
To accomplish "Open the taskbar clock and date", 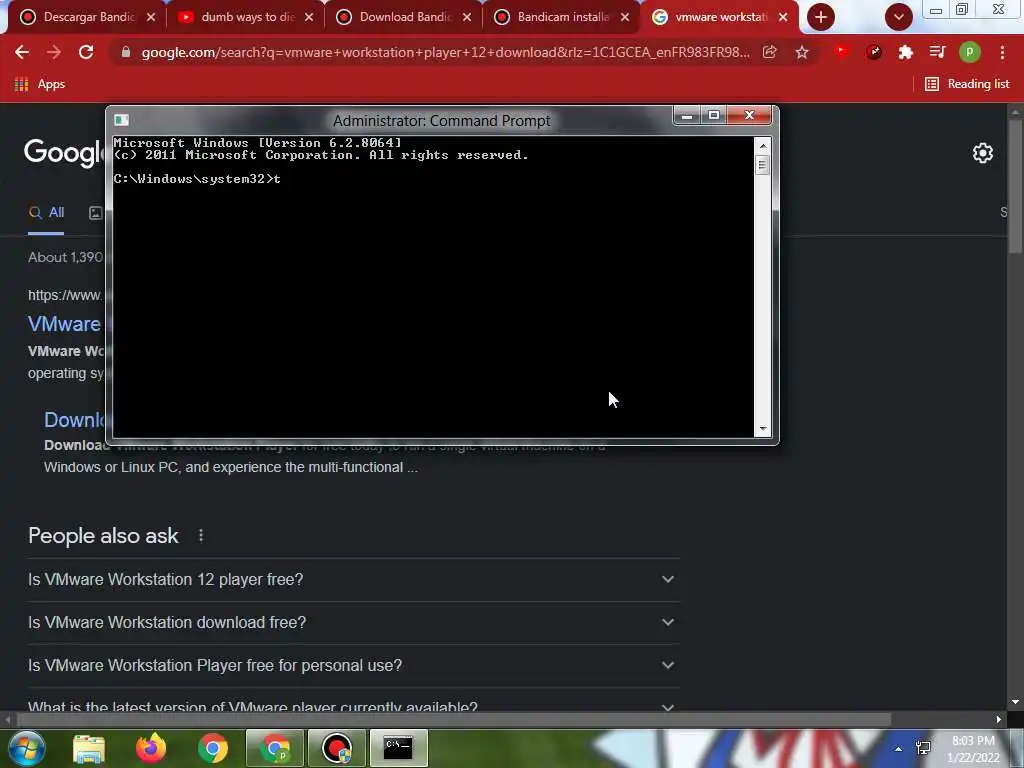I will (973, 750).
